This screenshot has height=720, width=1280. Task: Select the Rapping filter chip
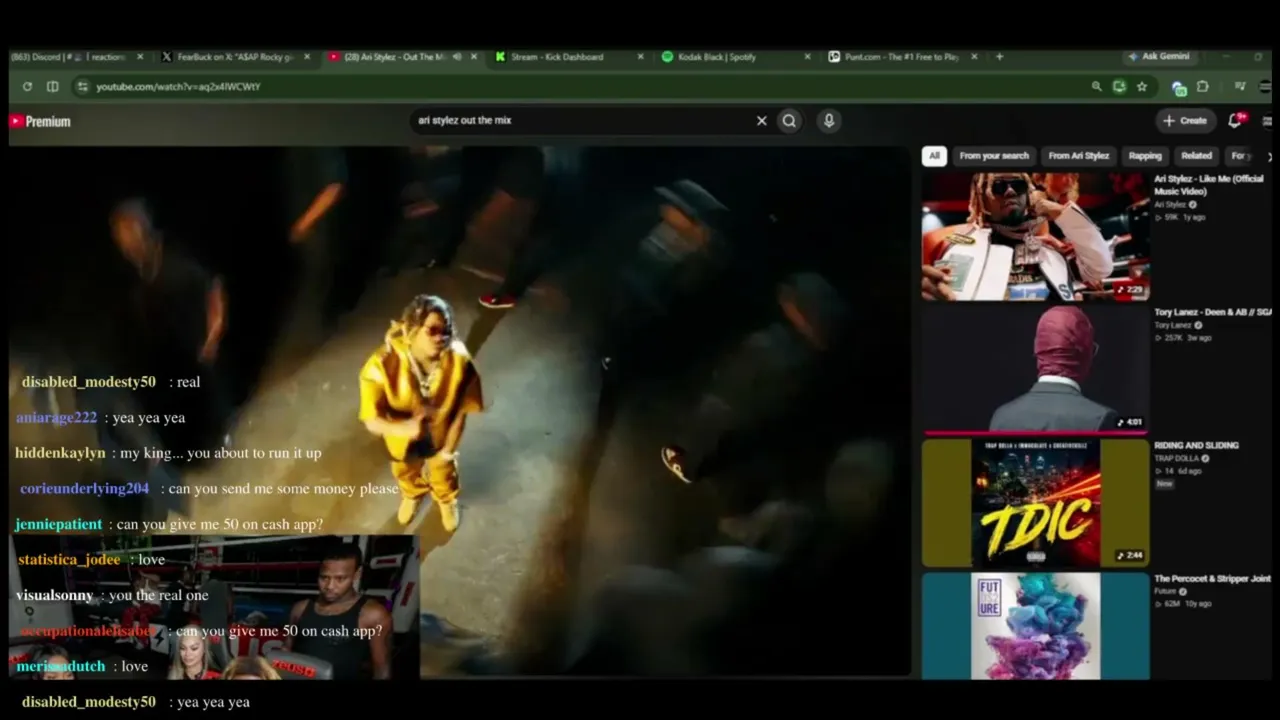pyautogui.click(x=1145, y=156)
